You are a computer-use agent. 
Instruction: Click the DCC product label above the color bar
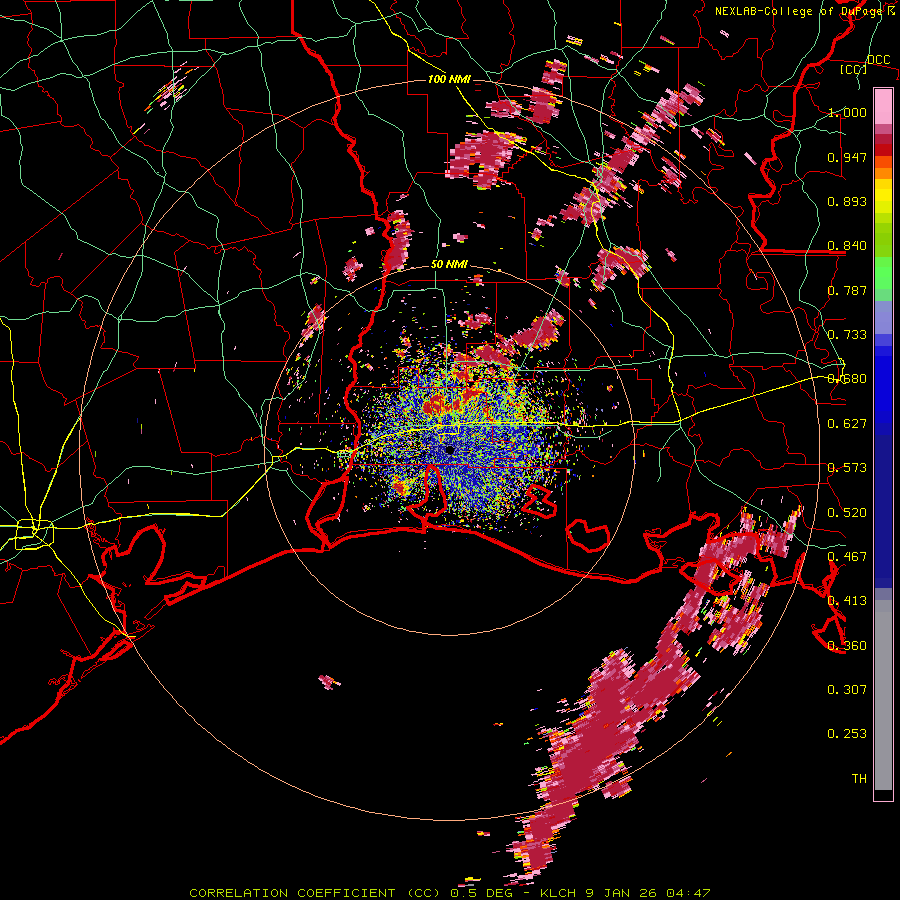[879, 59]
